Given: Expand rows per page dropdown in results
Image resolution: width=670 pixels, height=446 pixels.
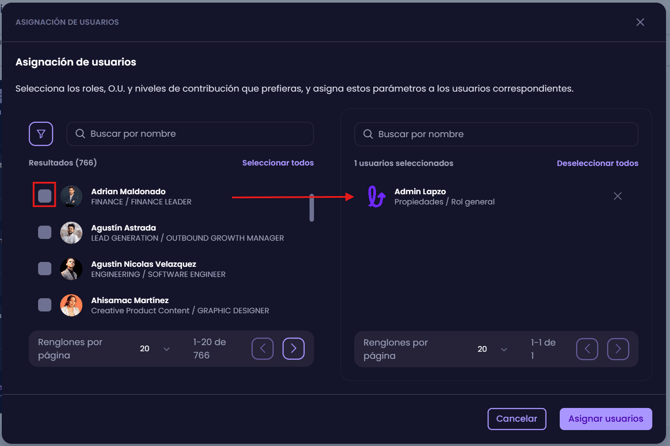Looking at the screenshot, I should pyautogui.click(x=155, y=349).
